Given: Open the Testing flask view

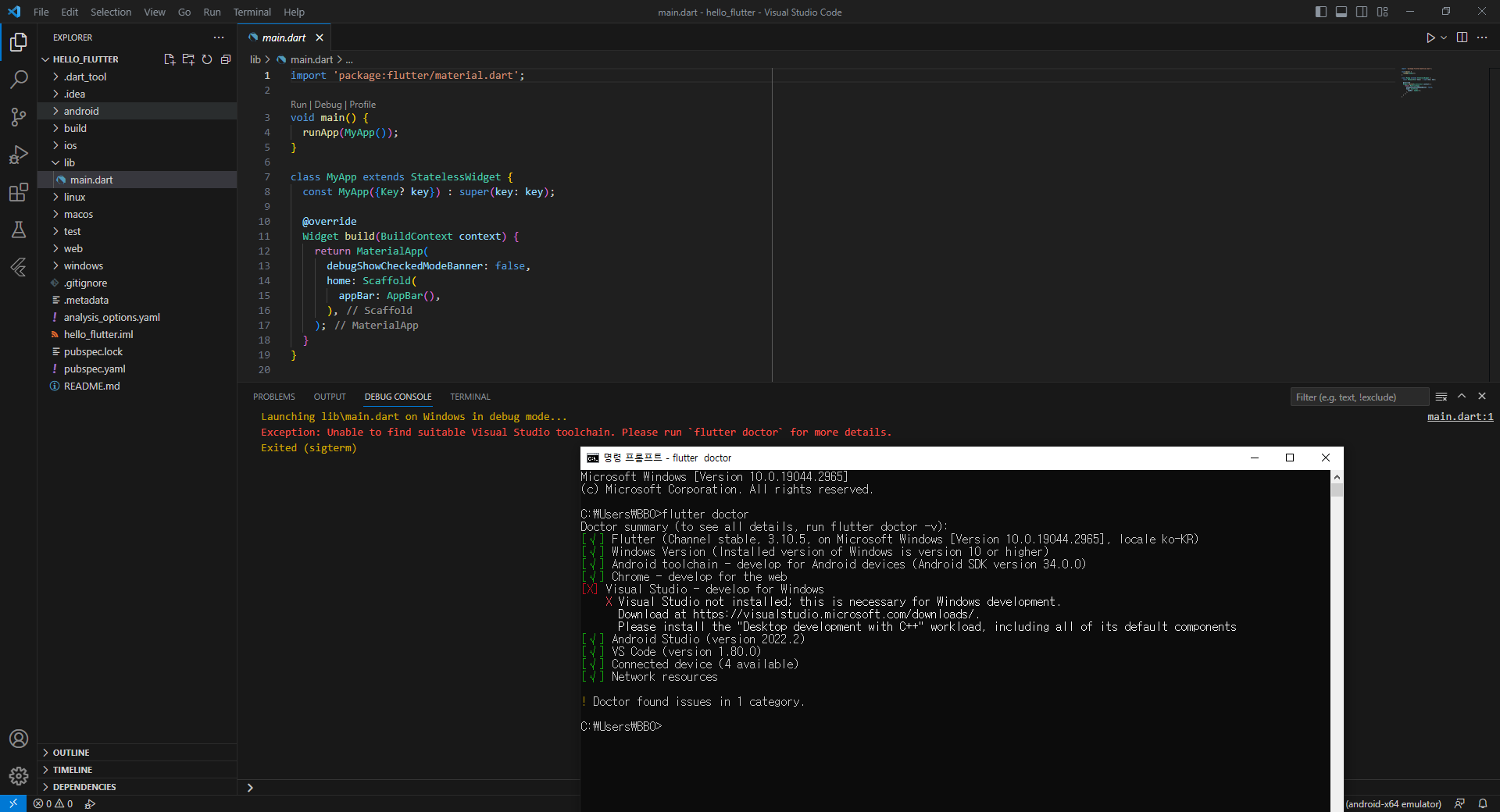Looking at the screenshot, I should pyautogui.click(x=19, y=230).
